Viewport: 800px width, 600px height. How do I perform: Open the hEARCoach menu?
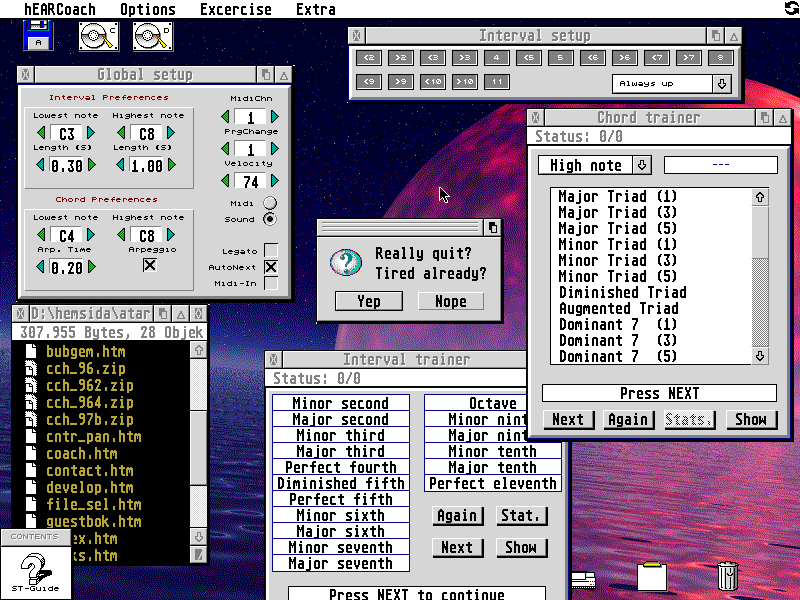(60, 9)
